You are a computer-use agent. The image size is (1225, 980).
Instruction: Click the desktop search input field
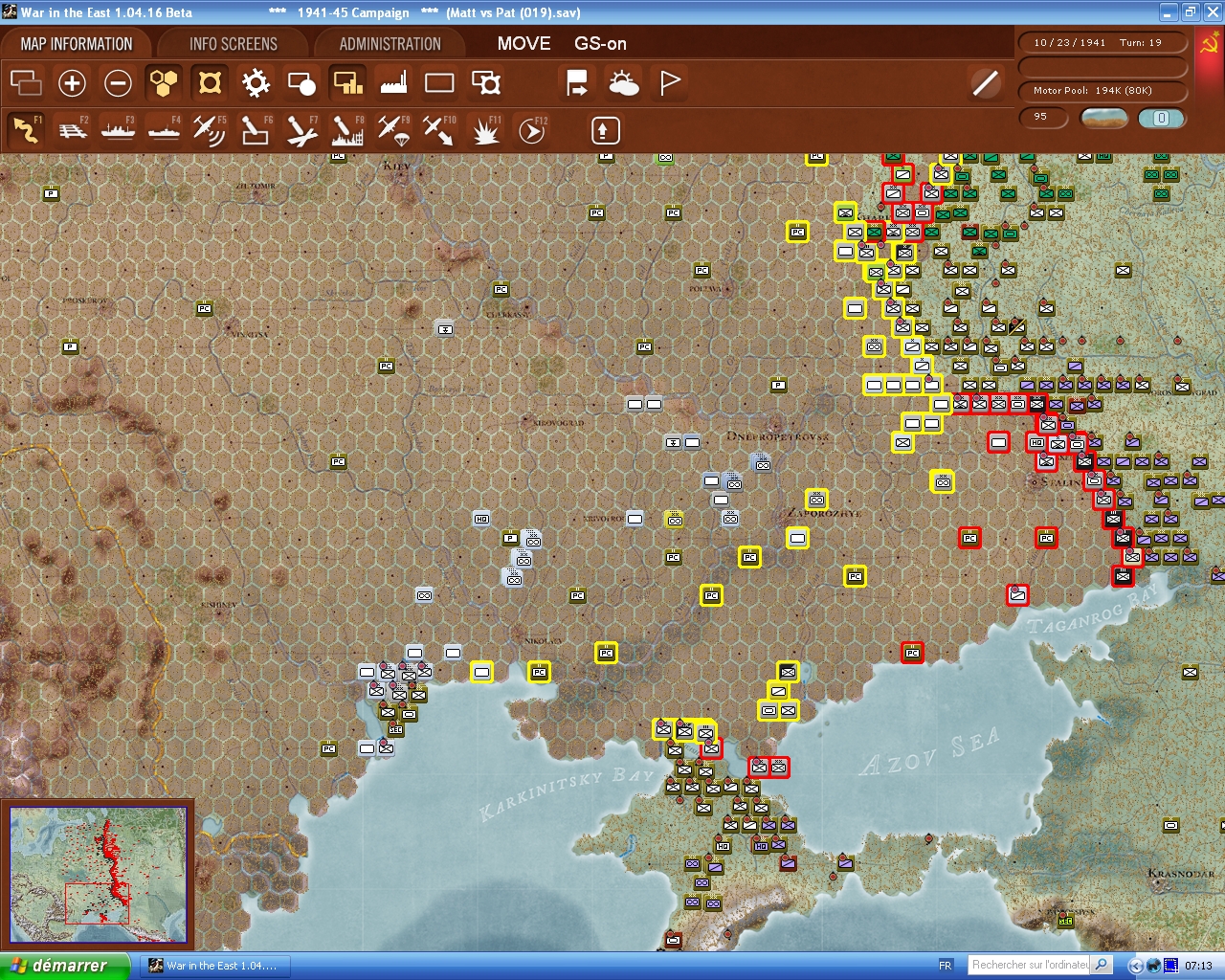(1030, 965)
